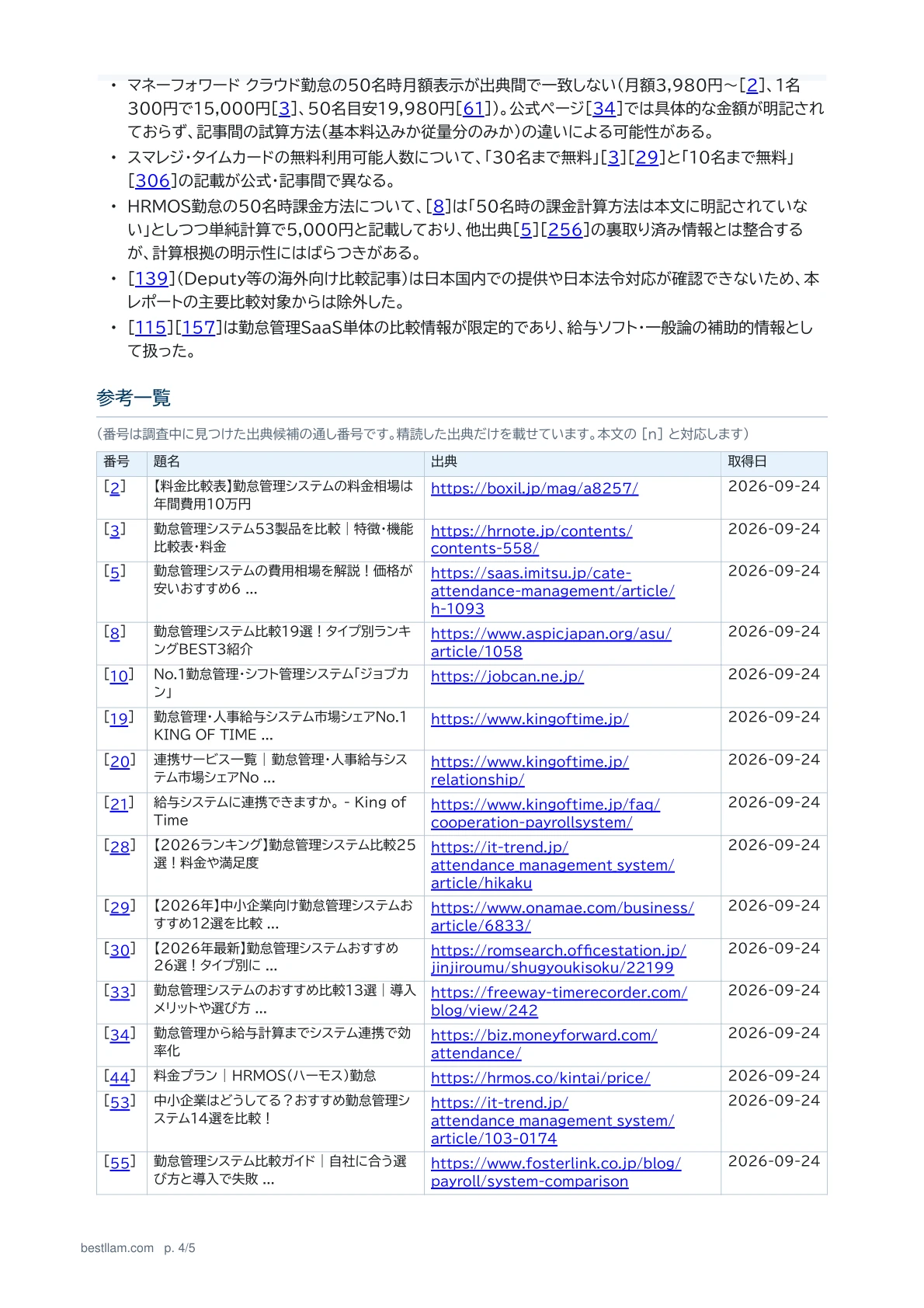Click reference number [29] in table
924x1308 pixels.
120,907
